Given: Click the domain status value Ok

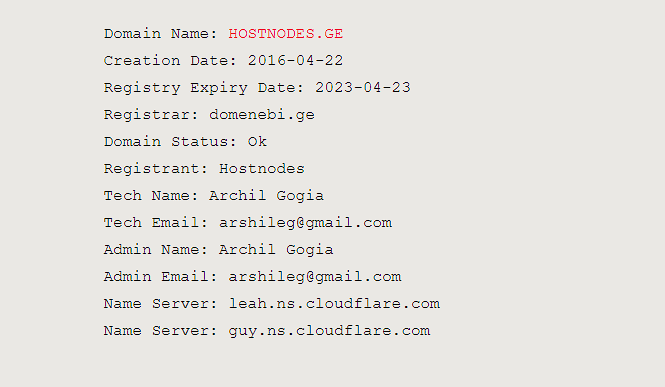Looking at the screenshot, I should [x=257, y=142].
